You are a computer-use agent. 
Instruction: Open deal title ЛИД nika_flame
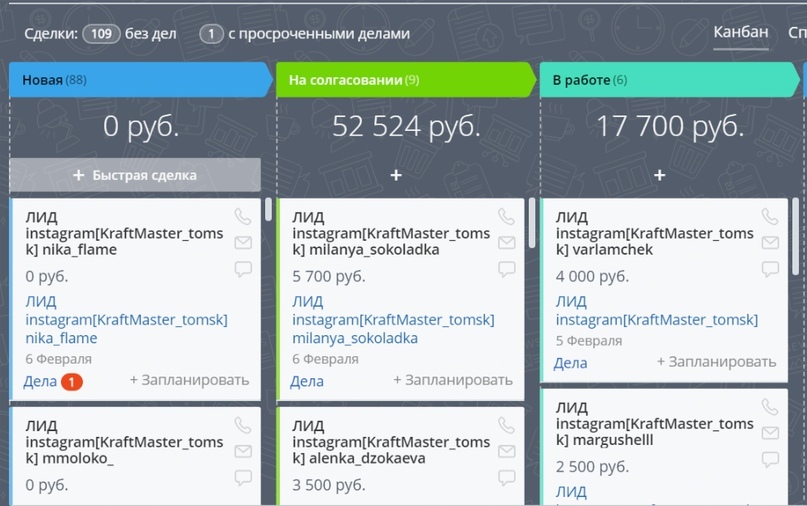(124, 233)
